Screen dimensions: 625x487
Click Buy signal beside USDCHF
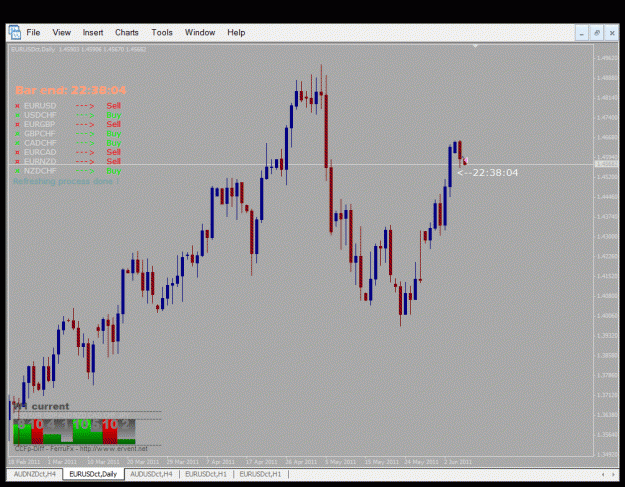(114, 115)
